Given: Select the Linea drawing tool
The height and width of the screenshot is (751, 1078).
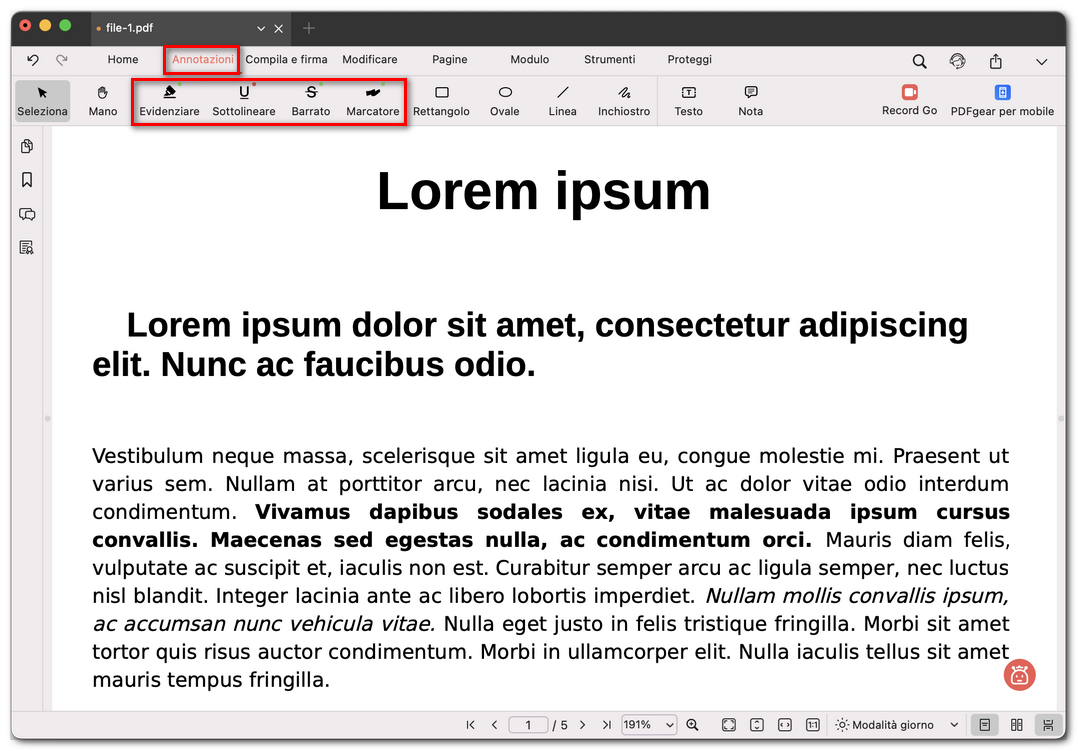Looking at the screenshot, I should coord(562,101).
